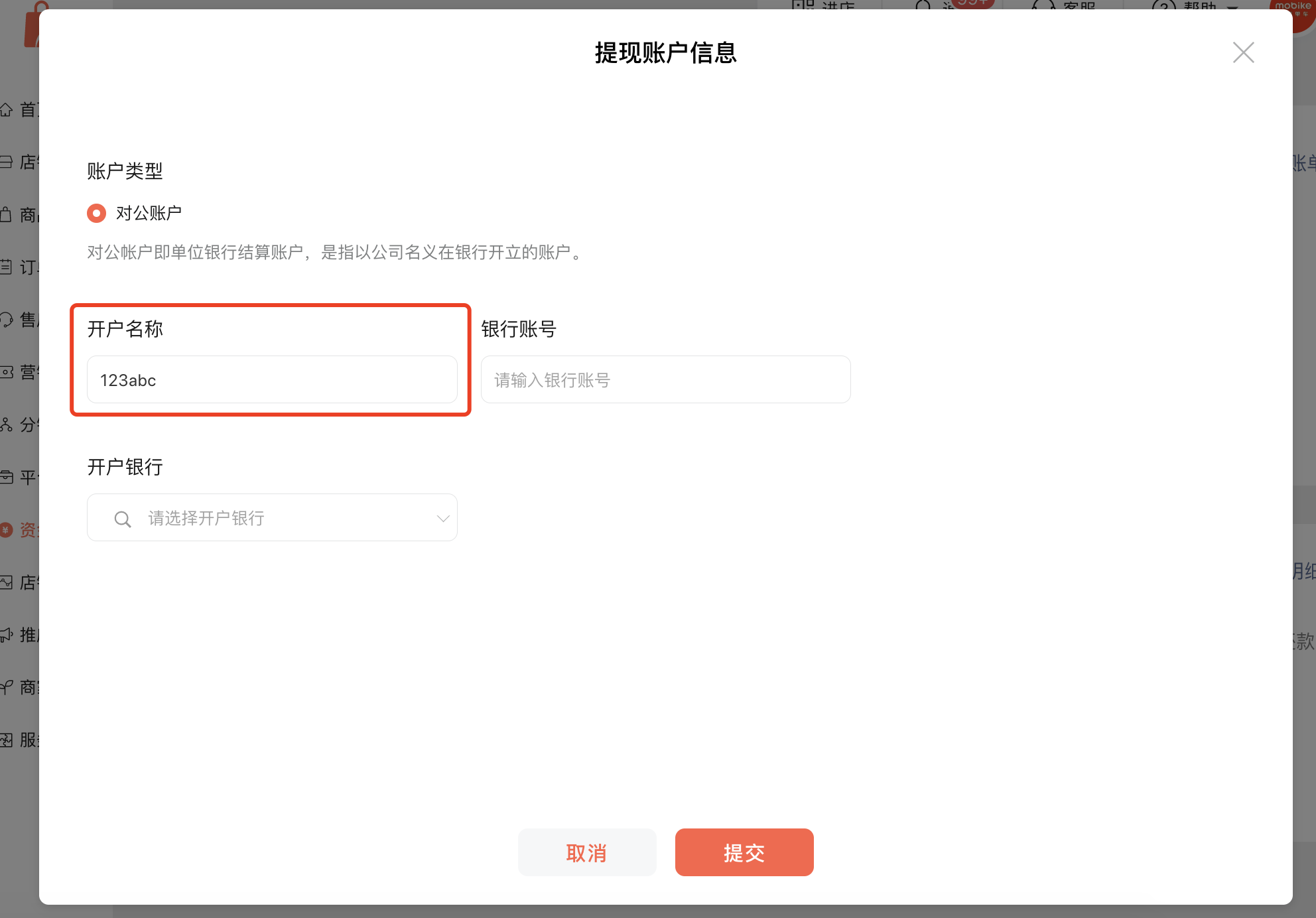Viewport: 1316px width, 918px height.
Task: Click the home icon in the sidebar
Action: (7, 109)
